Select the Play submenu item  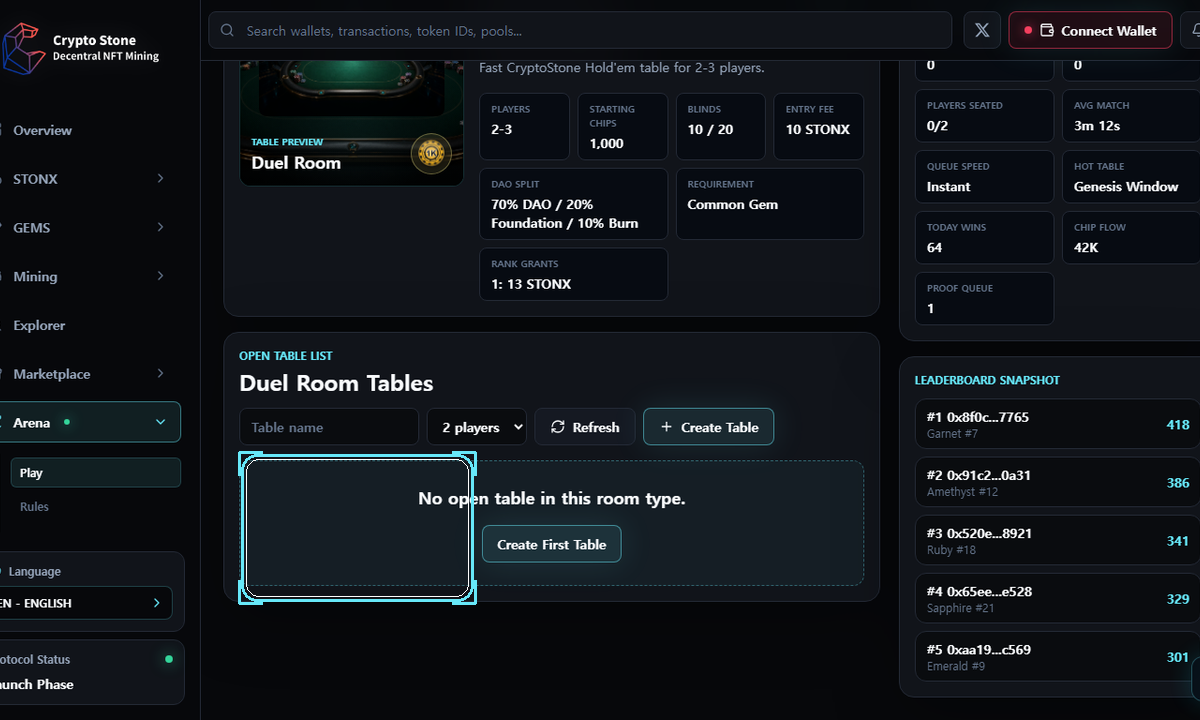coord(95,473)
